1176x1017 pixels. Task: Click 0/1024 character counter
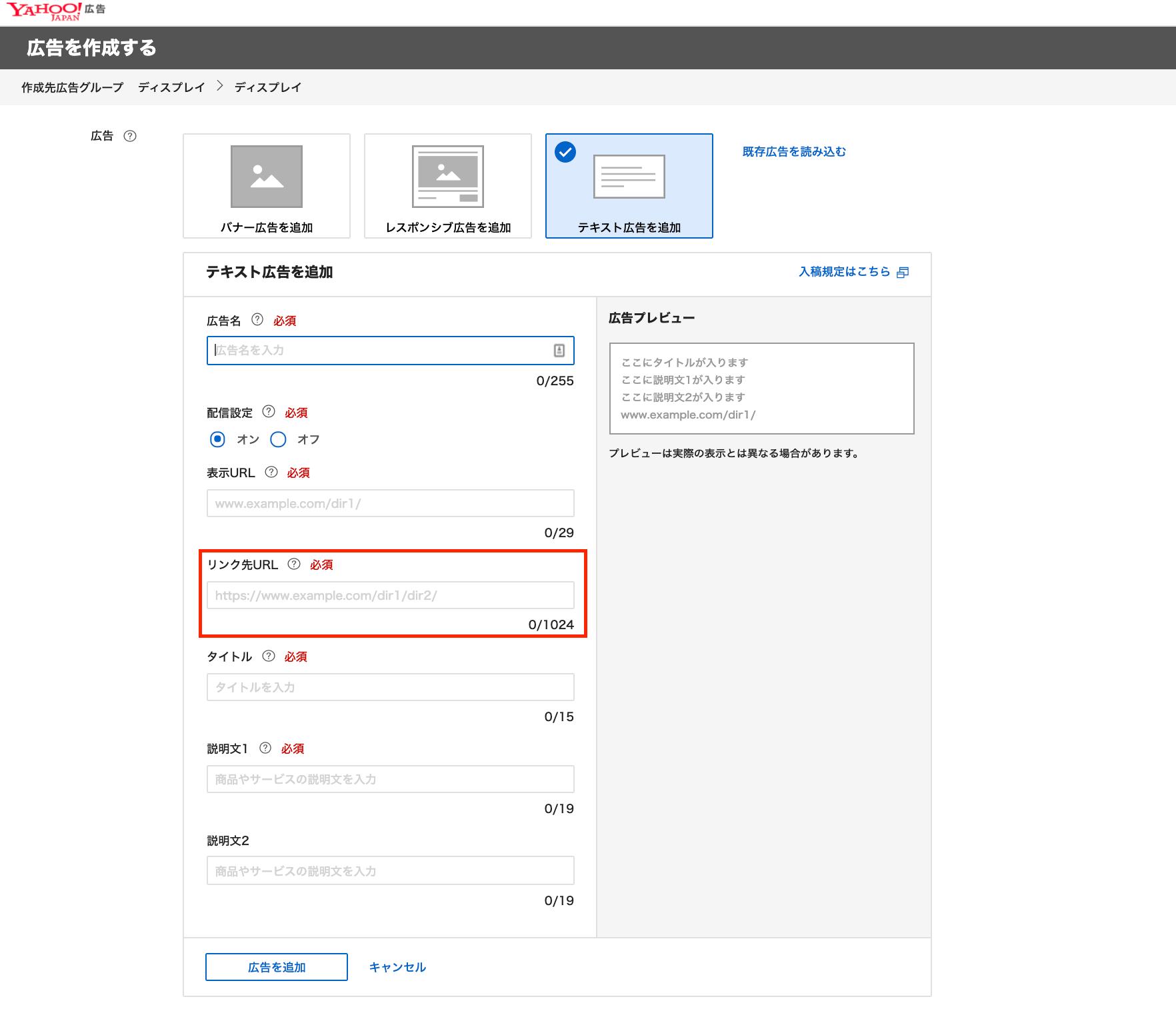coord(551,624)
